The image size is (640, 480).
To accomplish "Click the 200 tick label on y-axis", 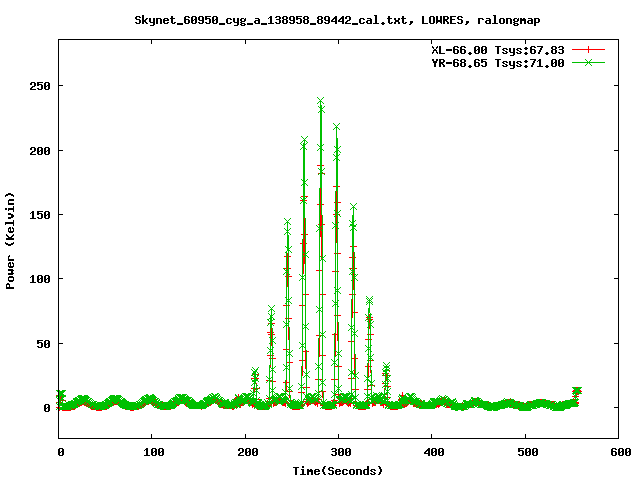I will pyautogui.click(x=40, y=150).
